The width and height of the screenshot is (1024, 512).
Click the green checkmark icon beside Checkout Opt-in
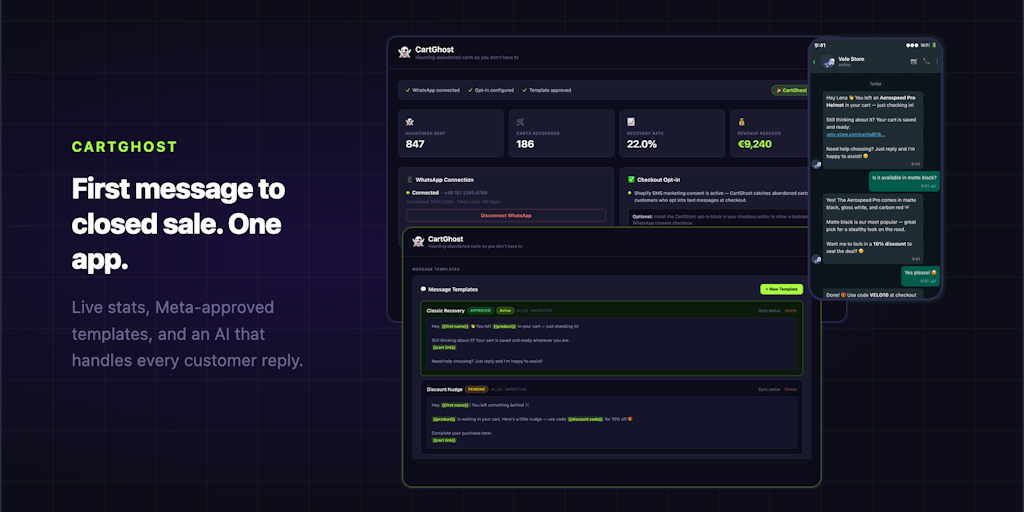631,180
